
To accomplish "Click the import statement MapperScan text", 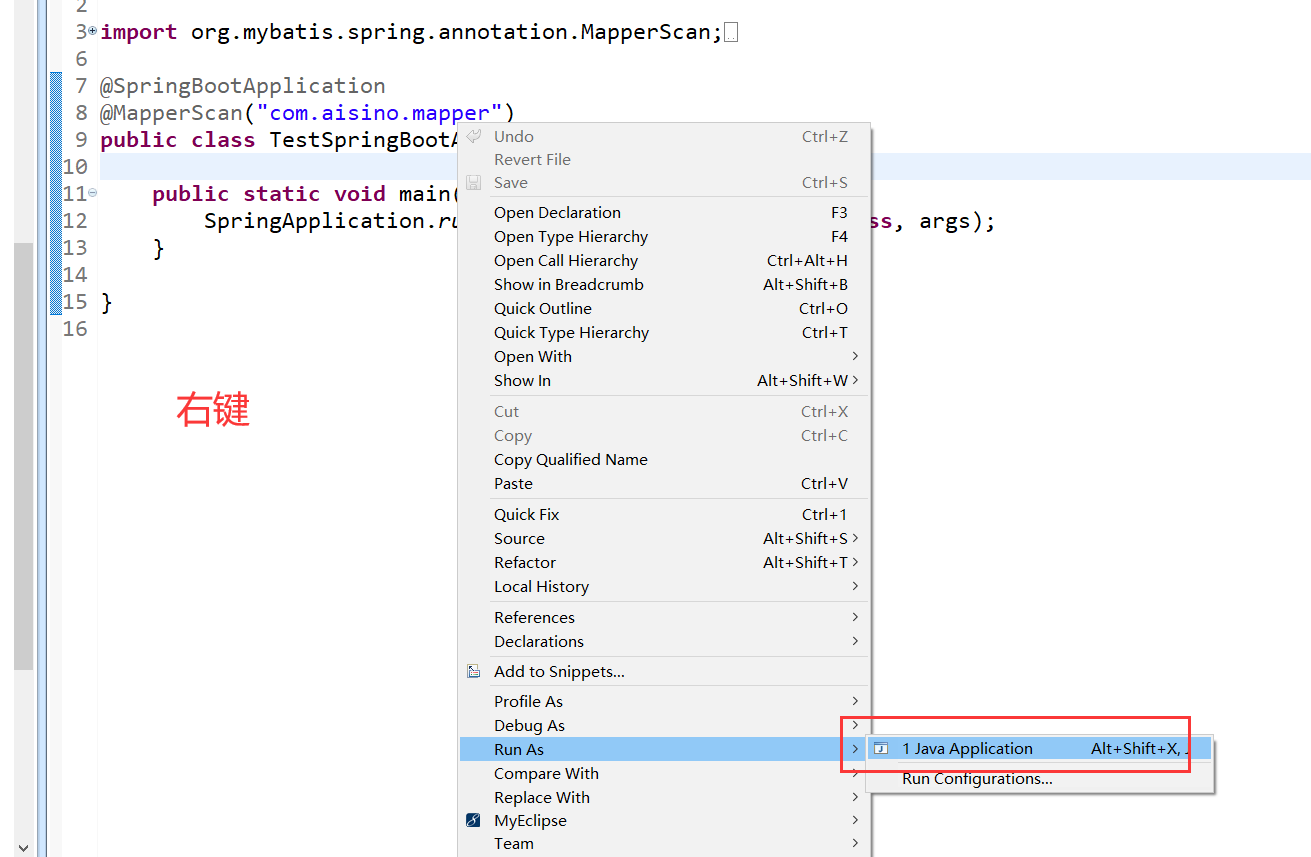I will click(x=646, y=32).
